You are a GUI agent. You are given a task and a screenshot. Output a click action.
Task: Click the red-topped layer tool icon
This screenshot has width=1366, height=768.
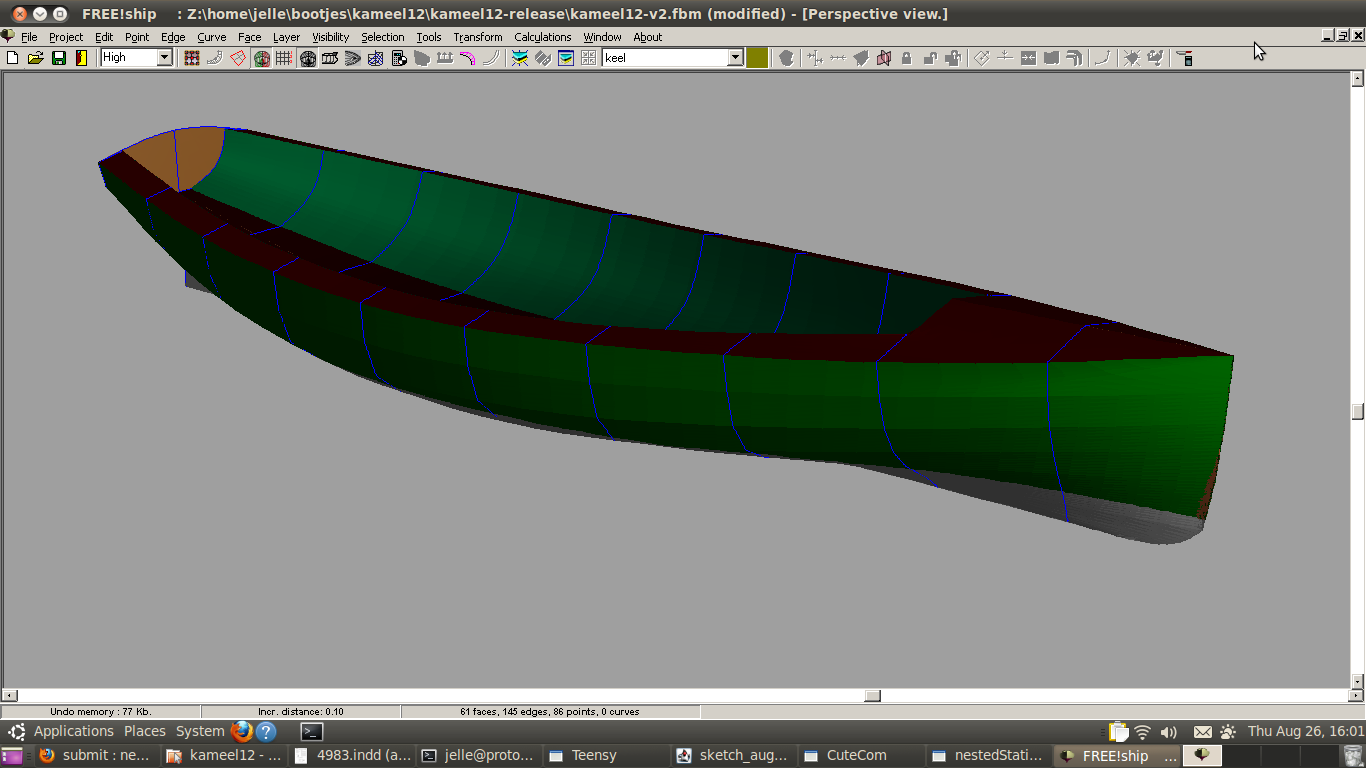click(x=1186, y=58)
